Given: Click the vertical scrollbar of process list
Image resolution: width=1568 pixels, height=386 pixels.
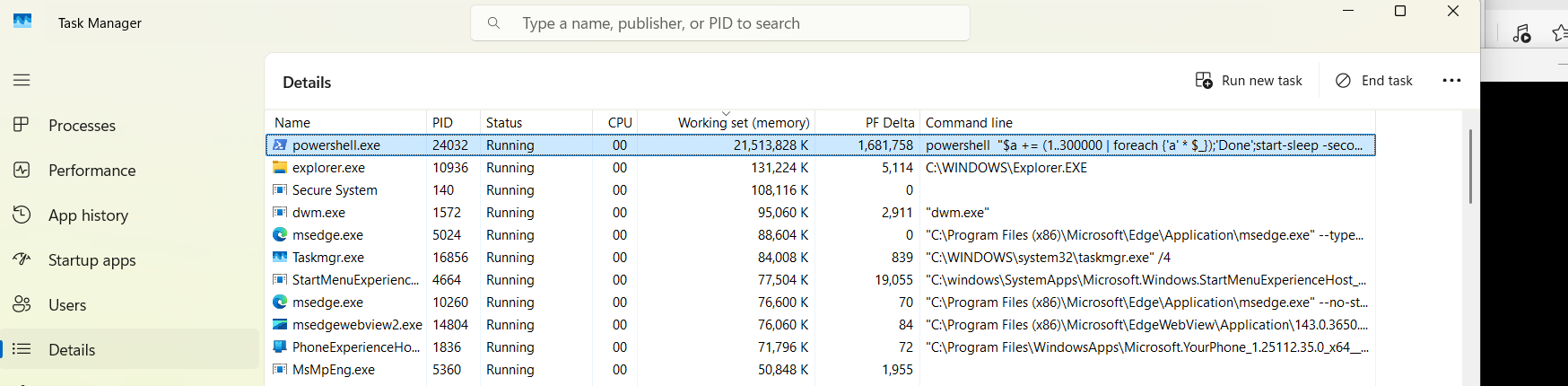Looking at the screenshot, I should coord(1470,166).
